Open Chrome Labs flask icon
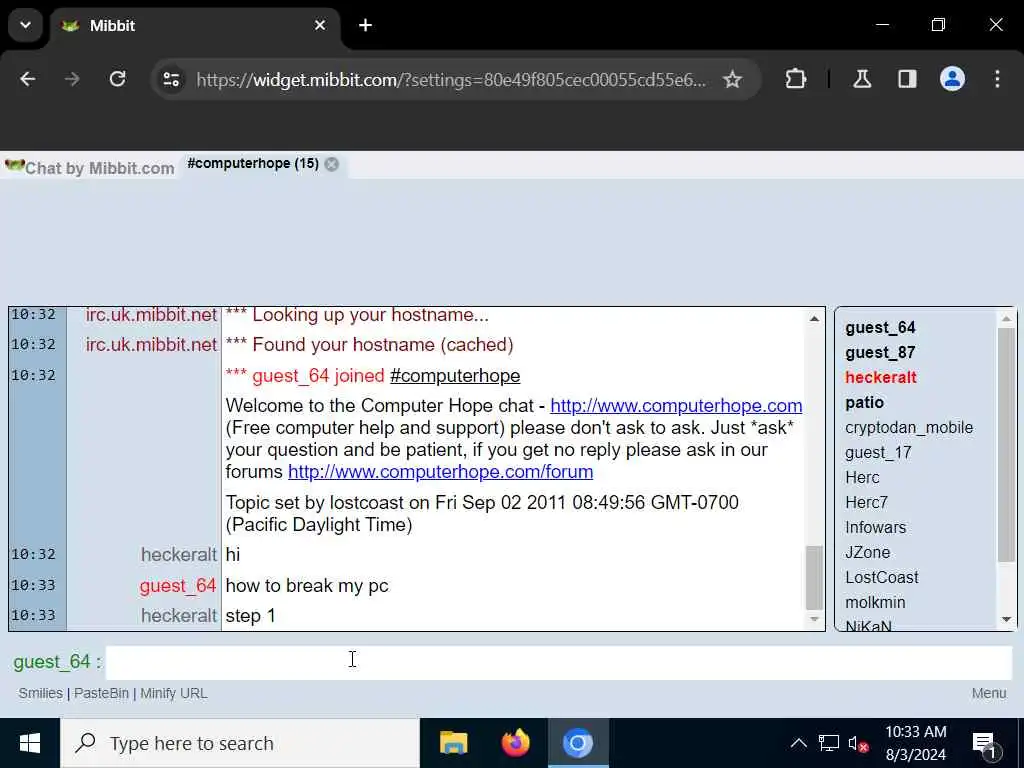 click(x=862, y=79)
